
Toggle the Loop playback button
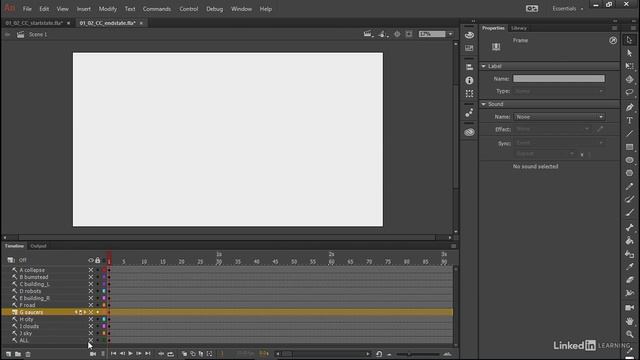coord(171,354)
